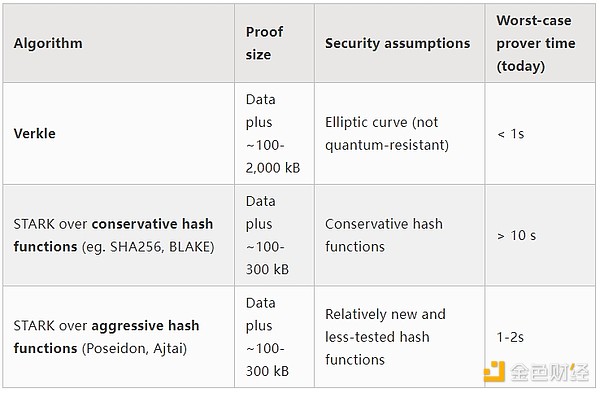Click the golden watermark logo icon
Viewport: 600px width, 393px height.
click(x=494, y=371)
